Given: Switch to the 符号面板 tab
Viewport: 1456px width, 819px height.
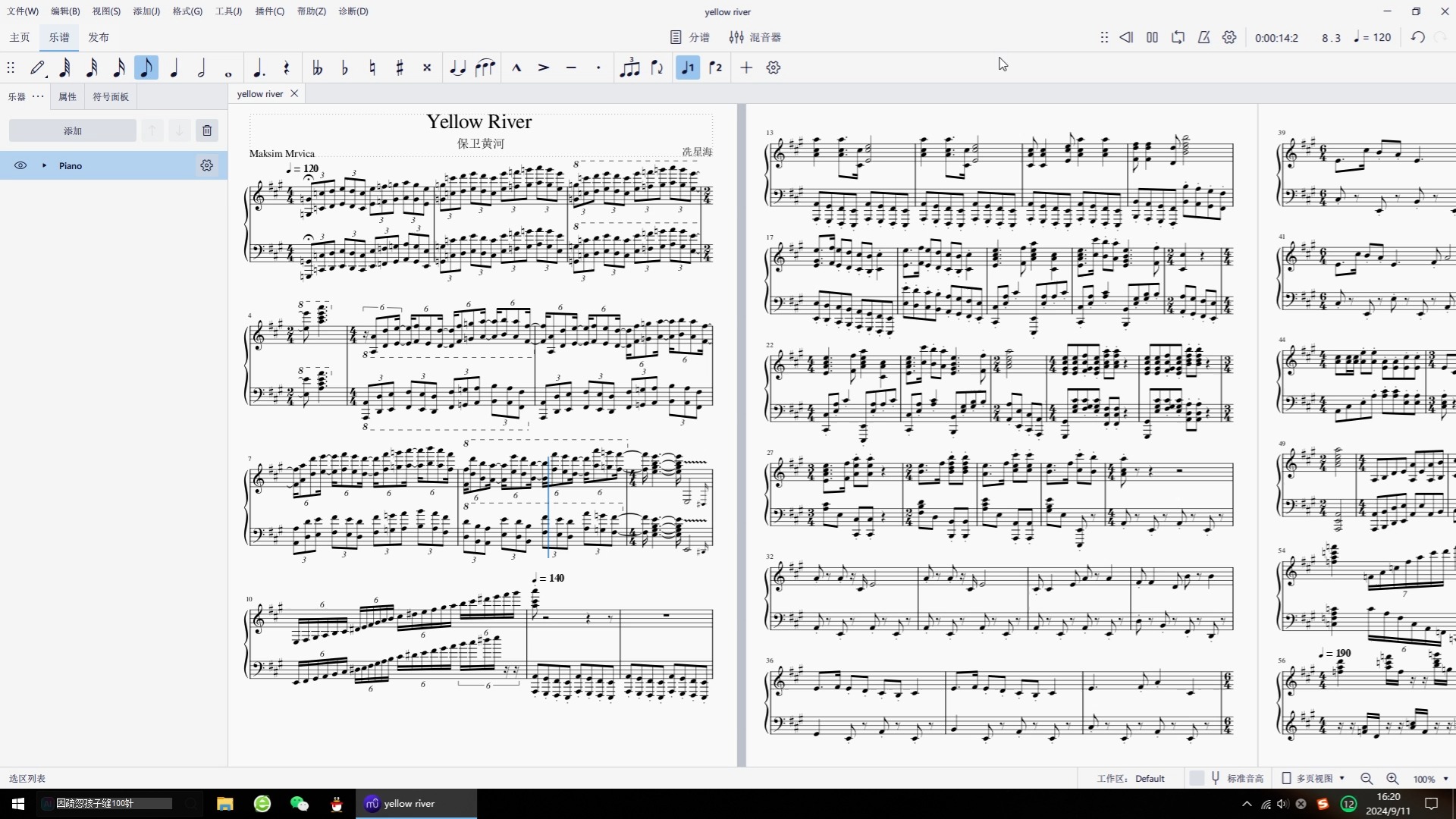Looking at the screenshot, I should (111, 97).
